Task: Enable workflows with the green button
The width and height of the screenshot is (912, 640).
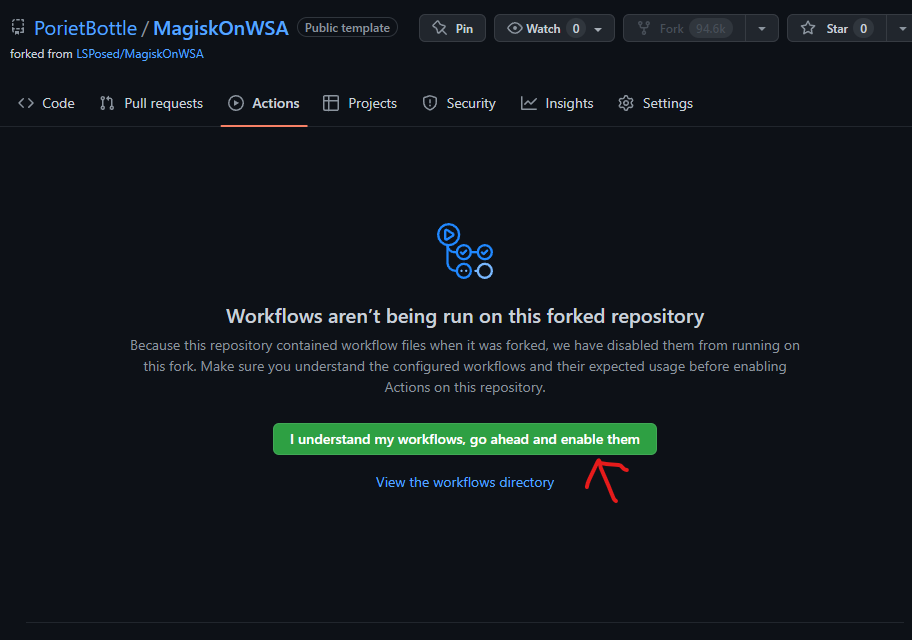Action: [465, 439]
